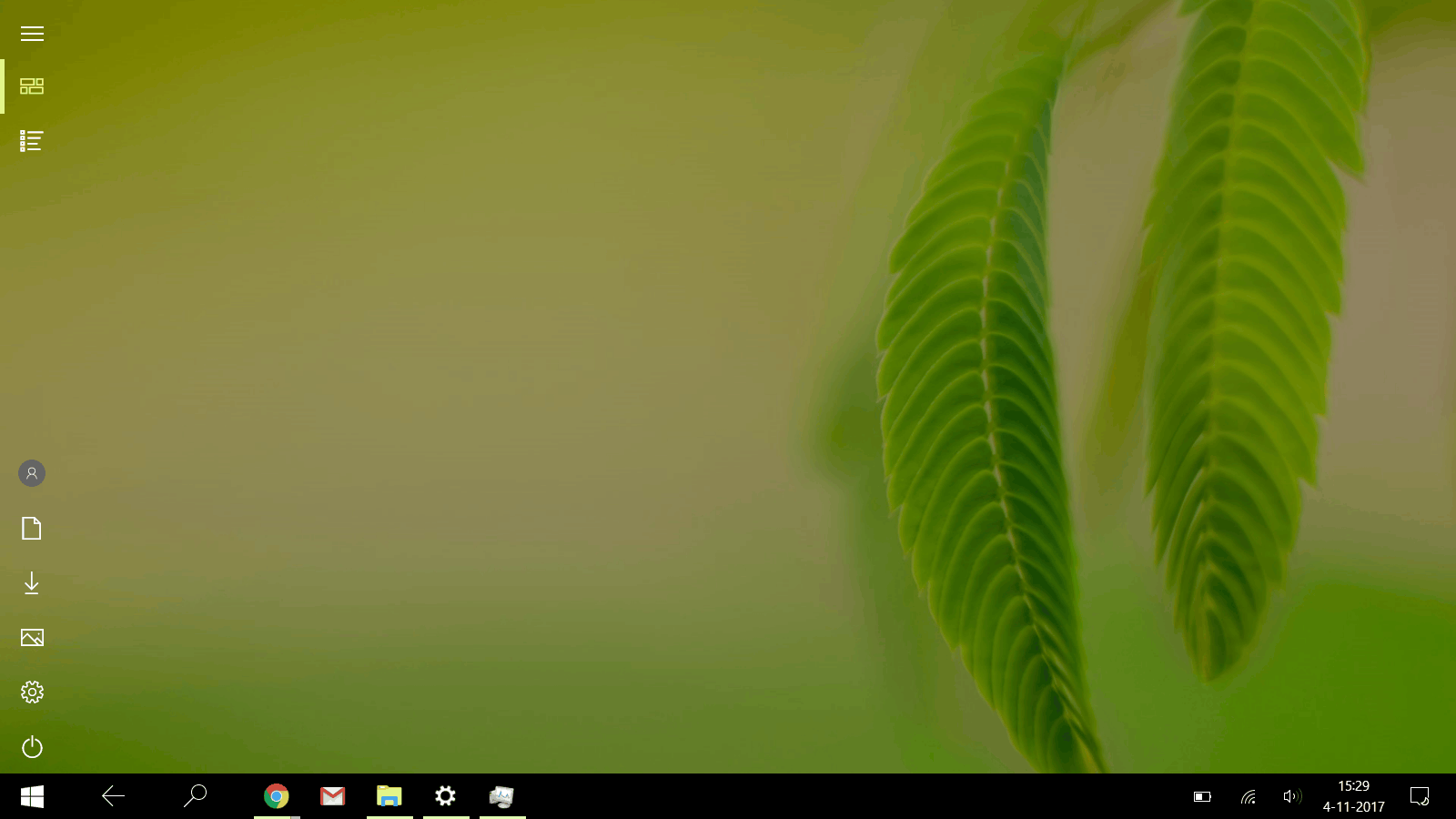The image size is (1456, 819).
Task: Open the last taskbar monitor app
Action: [501, 797]
